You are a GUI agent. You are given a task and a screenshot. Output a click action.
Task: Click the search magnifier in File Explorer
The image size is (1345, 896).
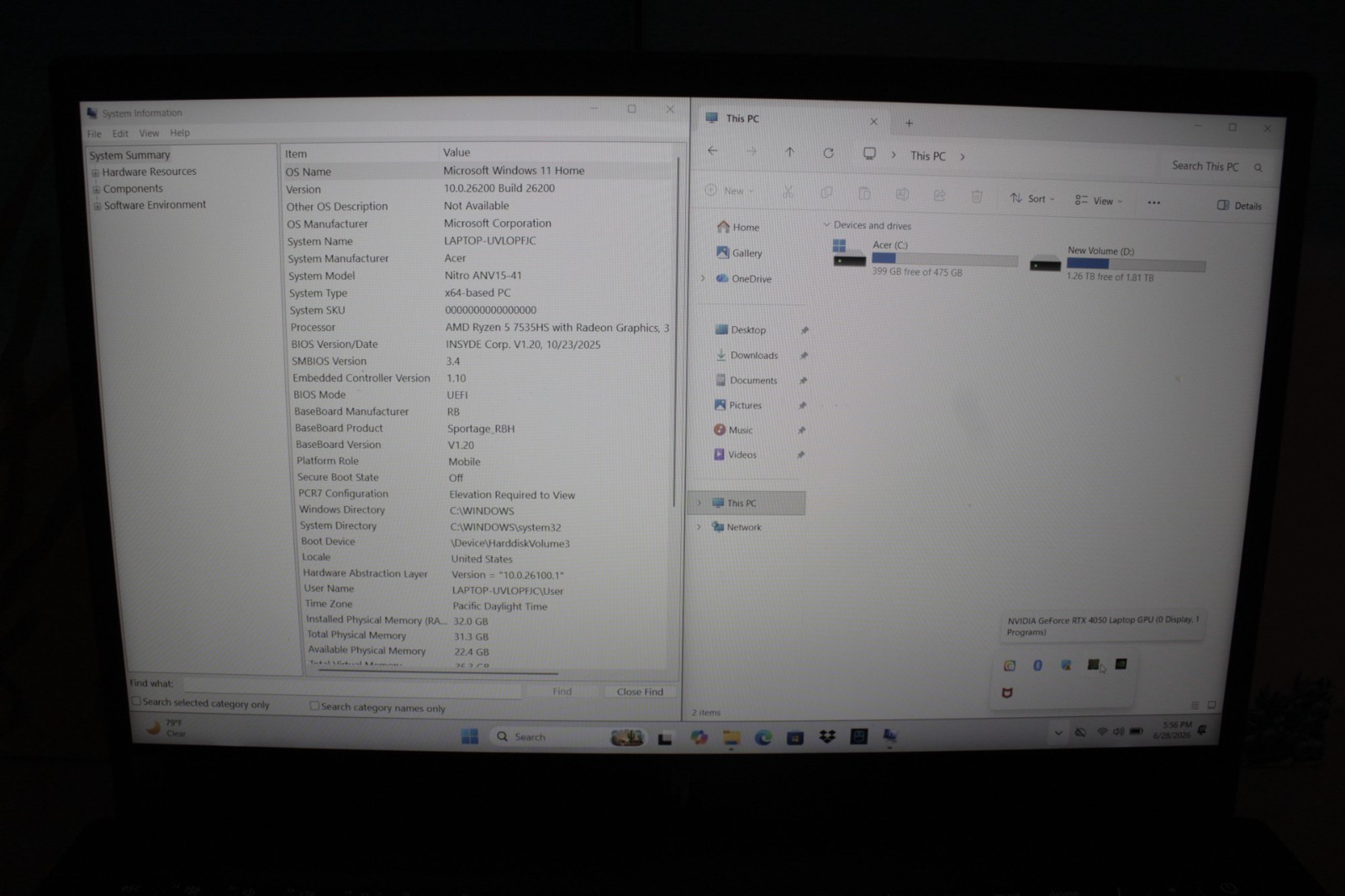click(x=1258, y=167)
